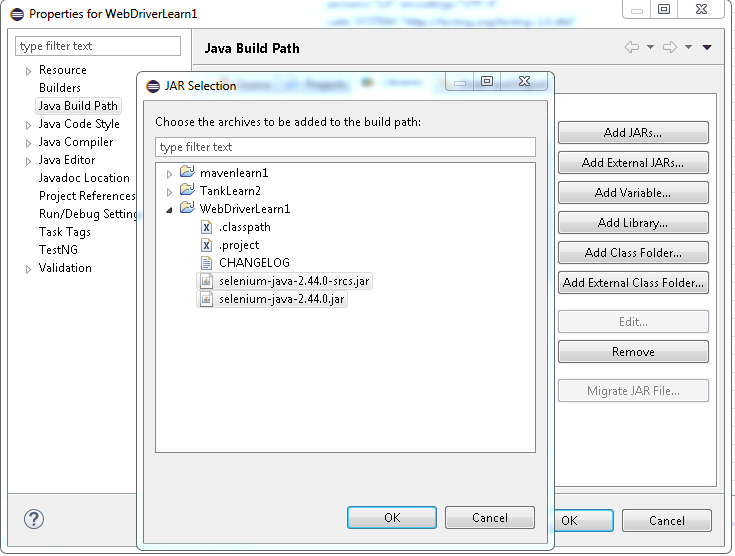Click the selenium-java-2.44.0.jar file icon

(206, 299)
